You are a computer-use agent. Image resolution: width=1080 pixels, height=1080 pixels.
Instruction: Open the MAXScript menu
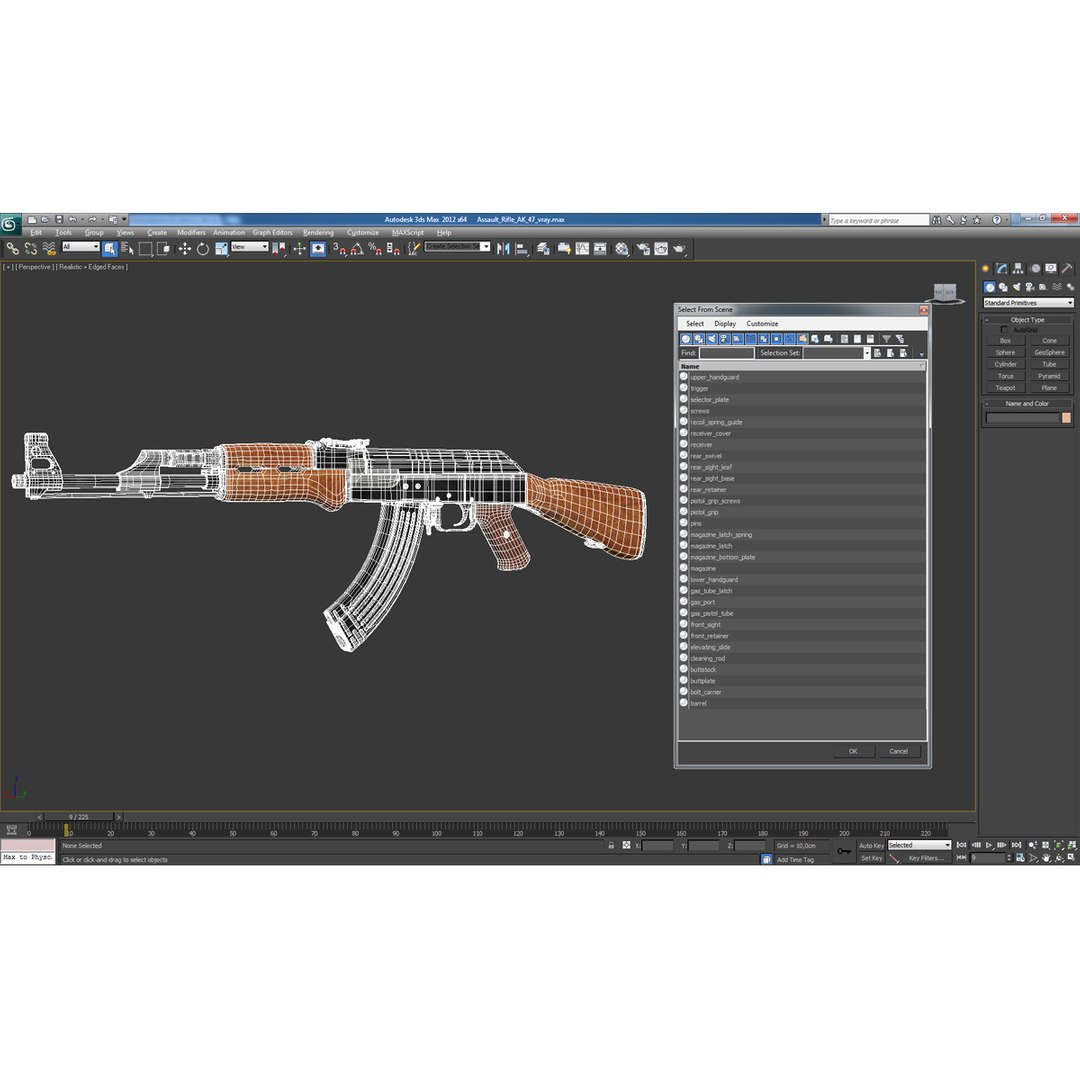[x=408, y=232]
